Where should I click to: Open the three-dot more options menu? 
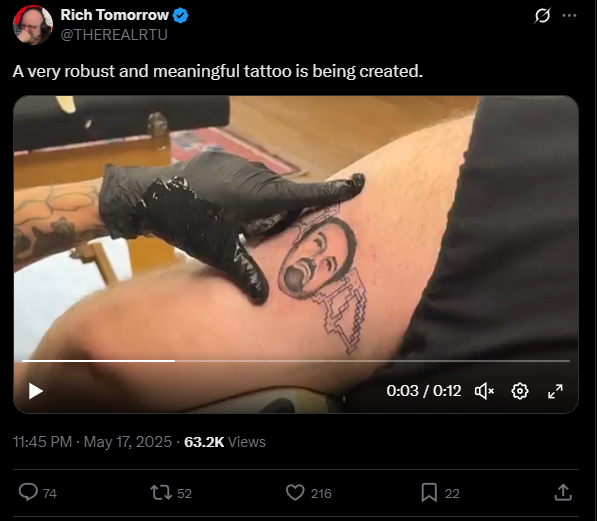point(569,16)
